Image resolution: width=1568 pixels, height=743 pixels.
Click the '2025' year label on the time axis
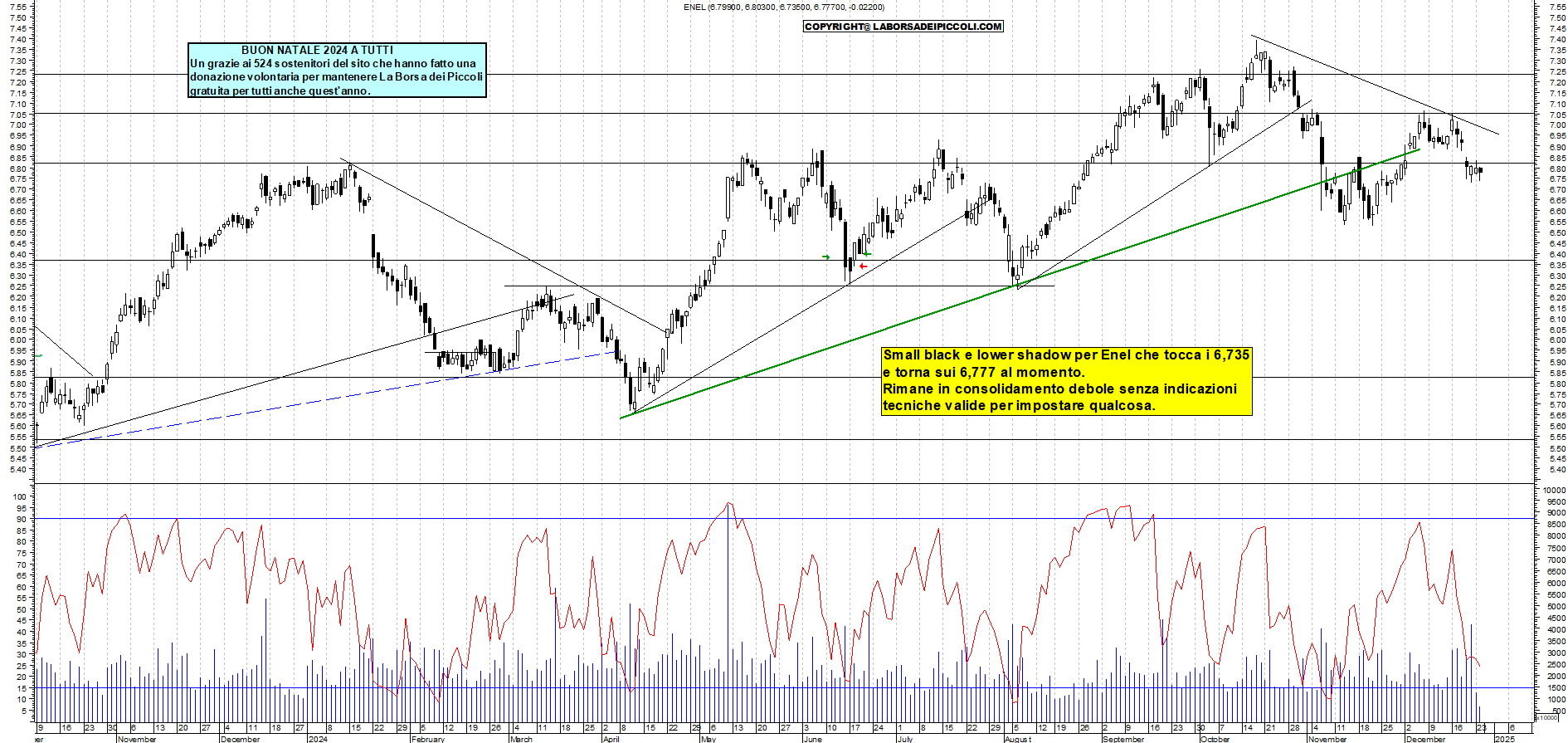1504,739
